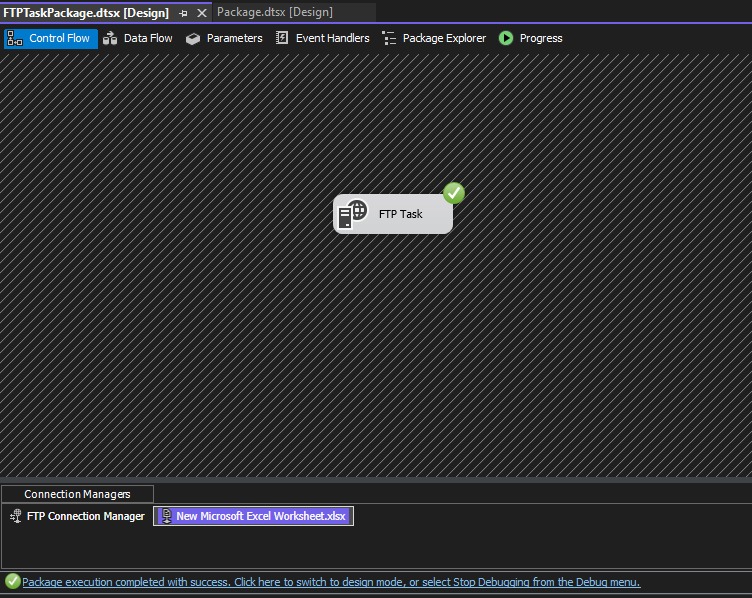Click the FTP Connection Manager icon
Viewport: 752px width, 598px height.
tap(16, 516)
